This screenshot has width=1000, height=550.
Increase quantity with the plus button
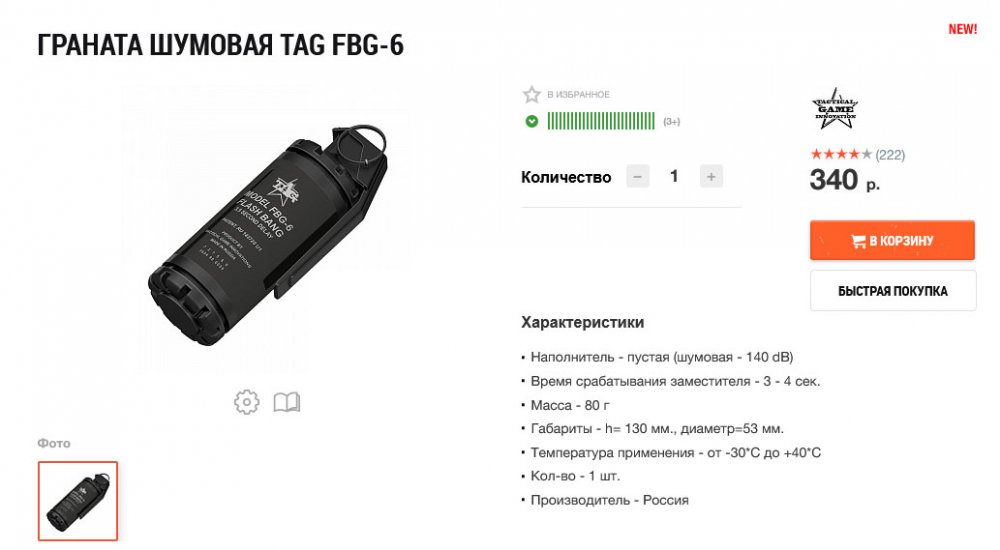pyautogui.click(x=711, y=177)
